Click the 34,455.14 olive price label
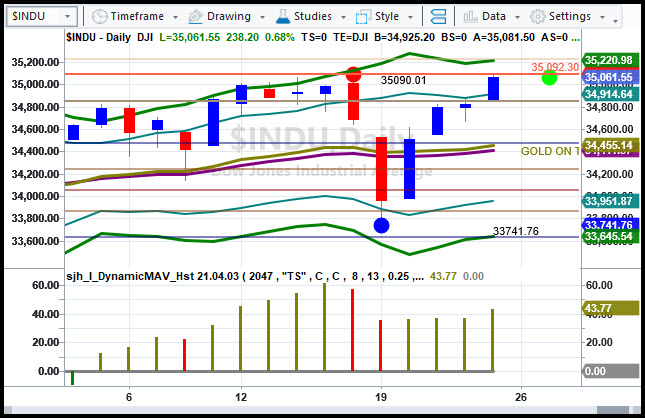Viewport: 645px width, 418px height. (610, 145)
